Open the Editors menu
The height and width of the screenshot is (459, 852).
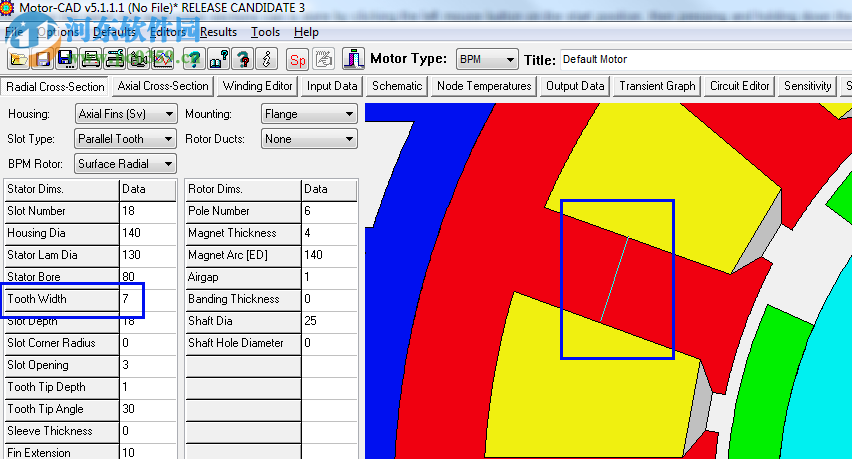tap(168, 32)
